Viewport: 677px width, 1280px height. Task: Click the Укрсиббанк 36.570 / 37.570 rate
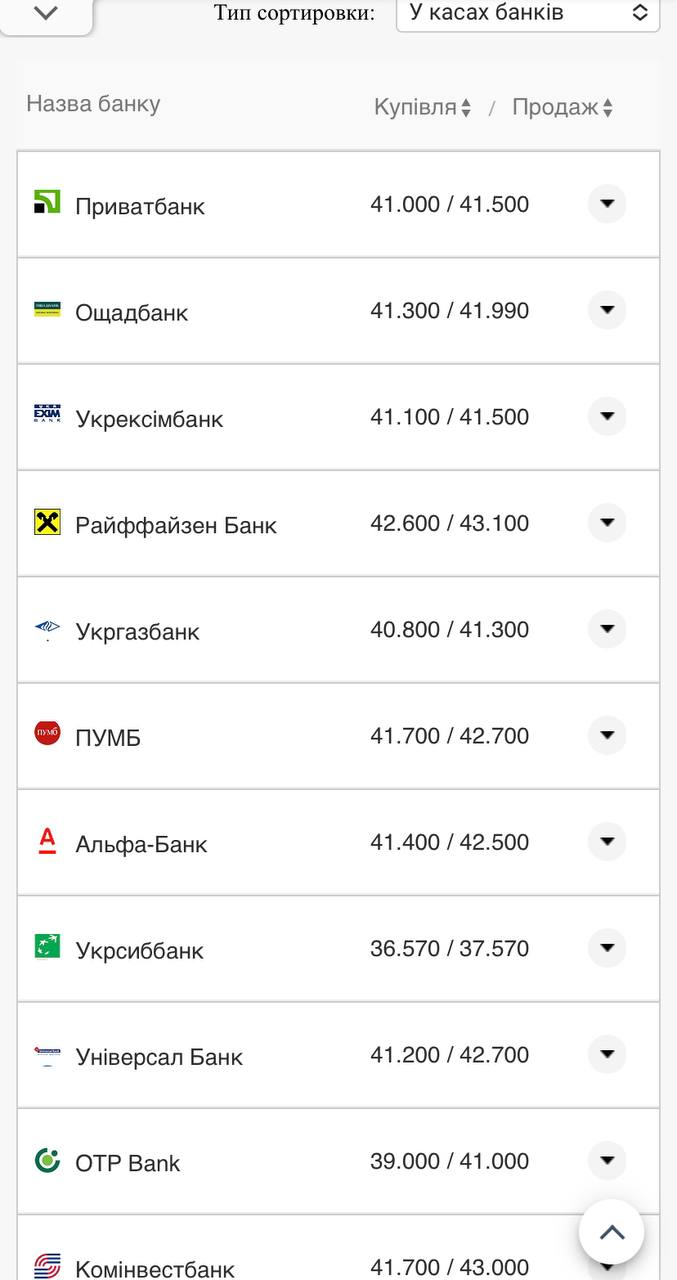pyautogui.click(x=449, y=948)
